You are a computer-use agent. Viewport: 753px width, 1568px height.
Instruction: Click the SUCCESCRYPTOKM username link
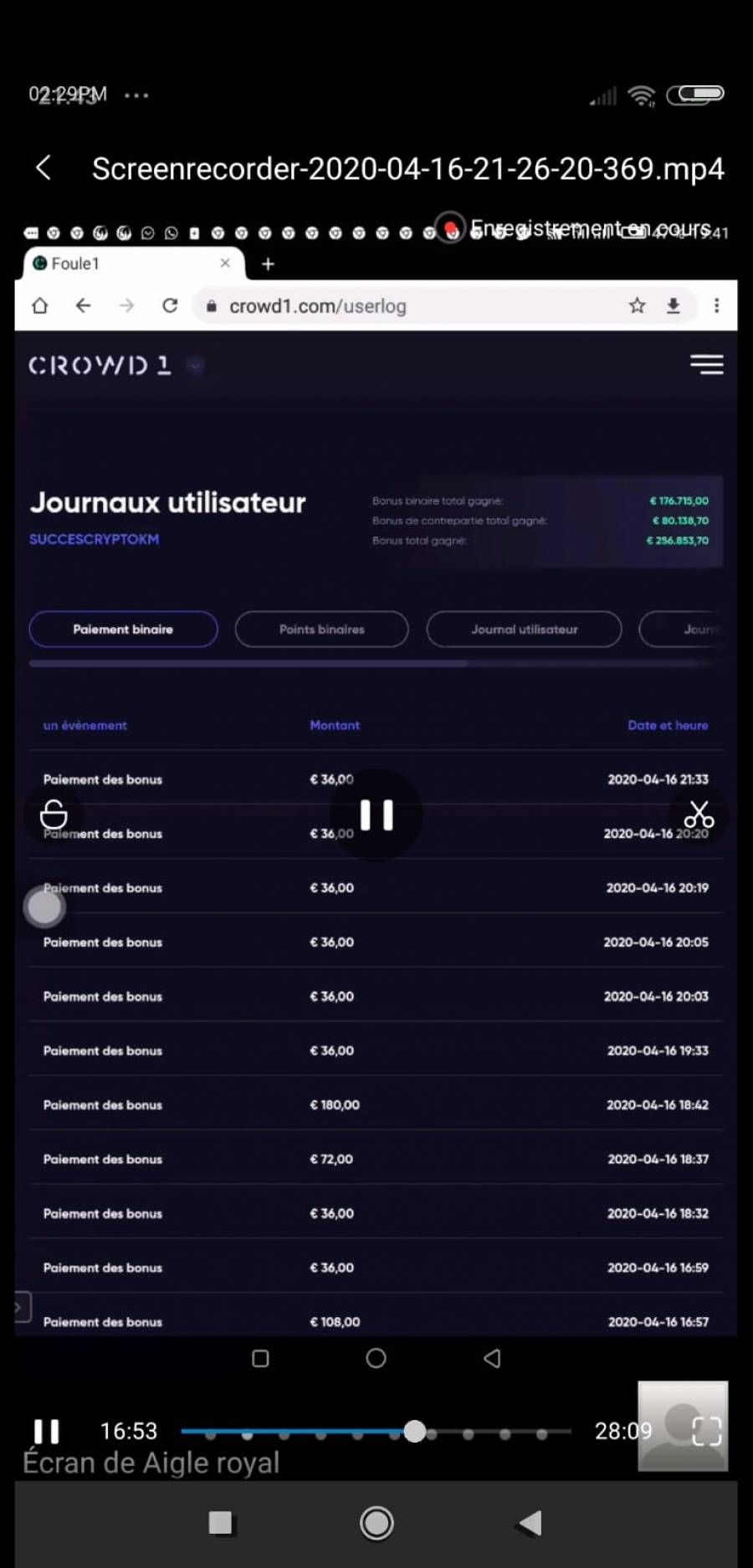94,539
